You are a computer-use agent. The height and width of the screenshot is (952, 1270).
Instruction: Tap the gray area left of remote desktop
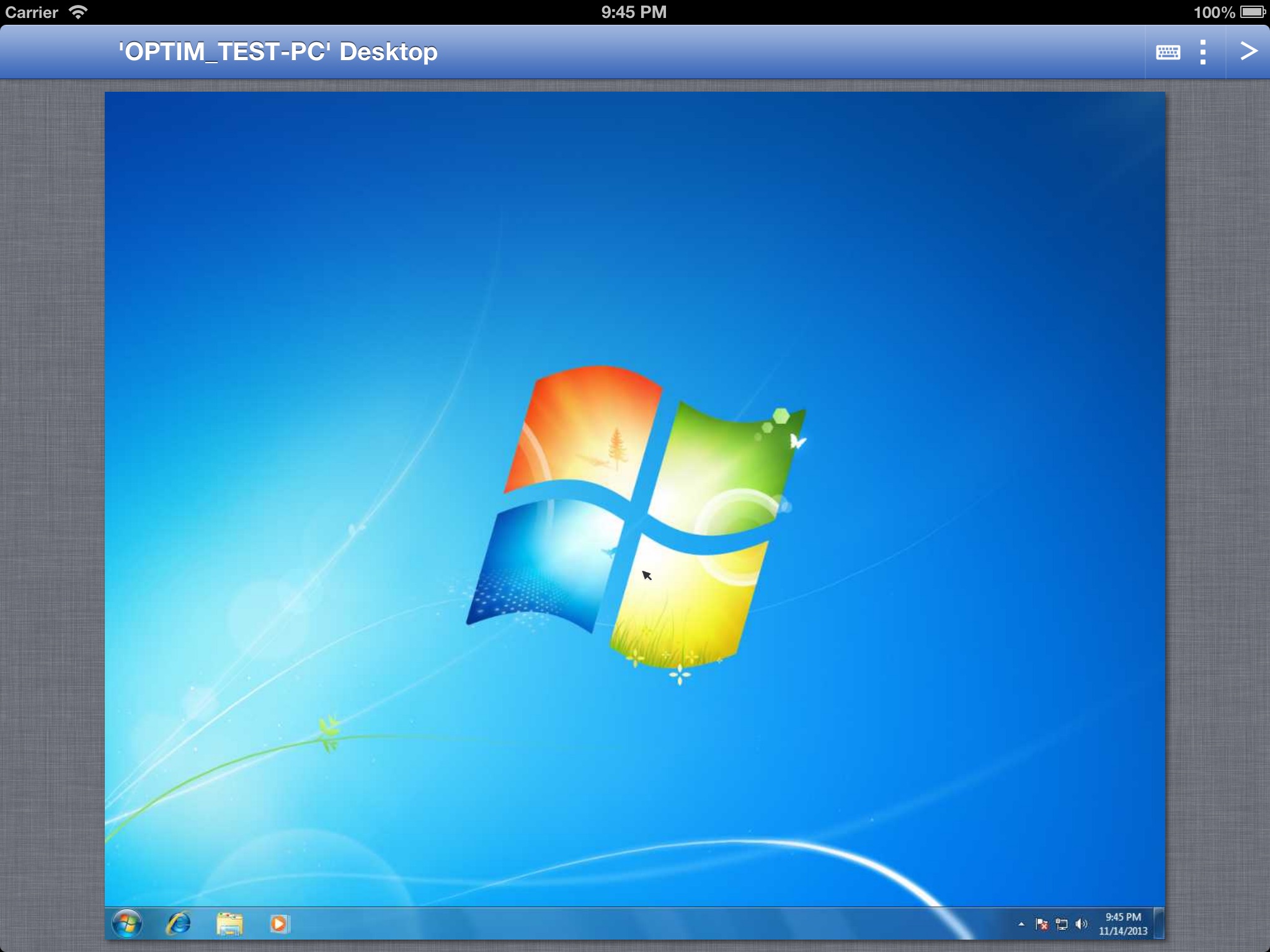click(x=52, y=496)
